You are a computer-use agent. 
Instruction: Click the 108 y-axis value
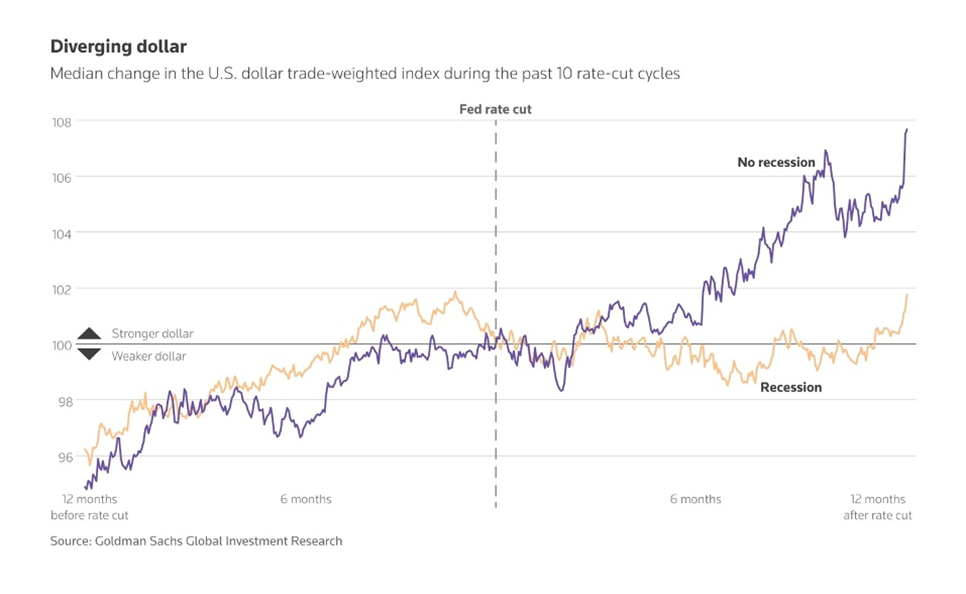(x=61, y=122)
